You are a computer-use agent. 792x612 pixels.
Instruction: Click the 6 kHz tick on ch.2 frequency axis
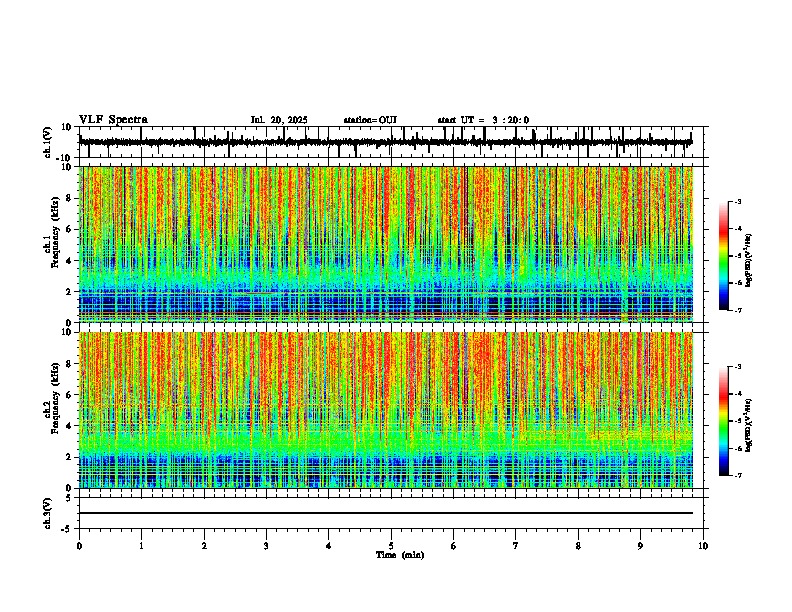pos(71,395)
